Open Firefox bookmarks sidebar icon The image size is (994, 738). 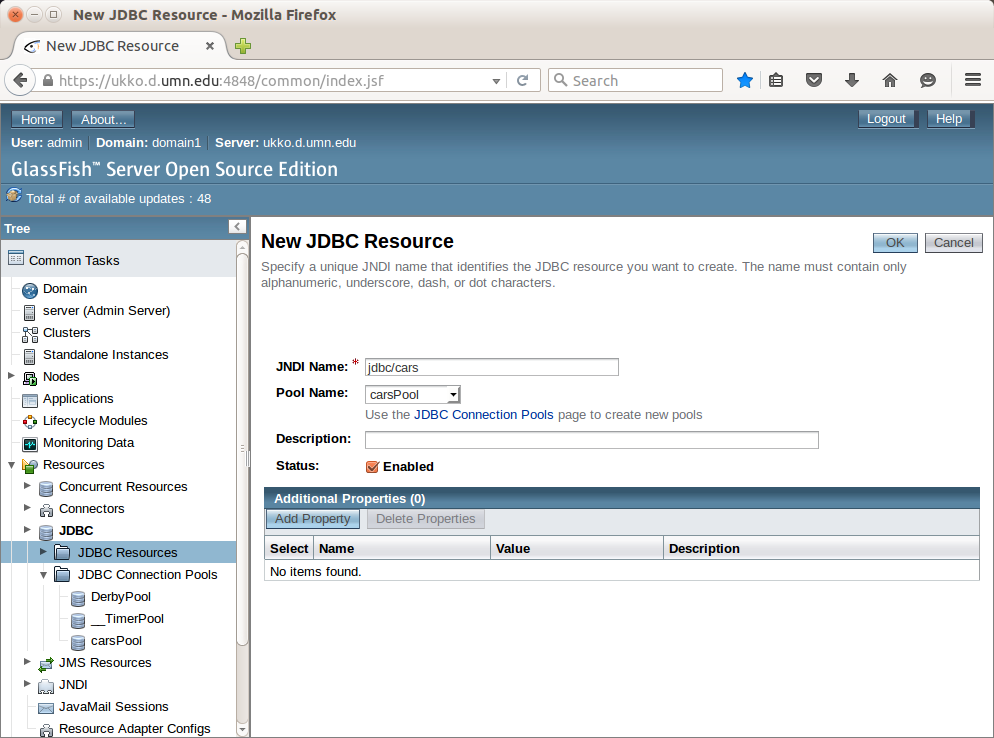[776, 80]
